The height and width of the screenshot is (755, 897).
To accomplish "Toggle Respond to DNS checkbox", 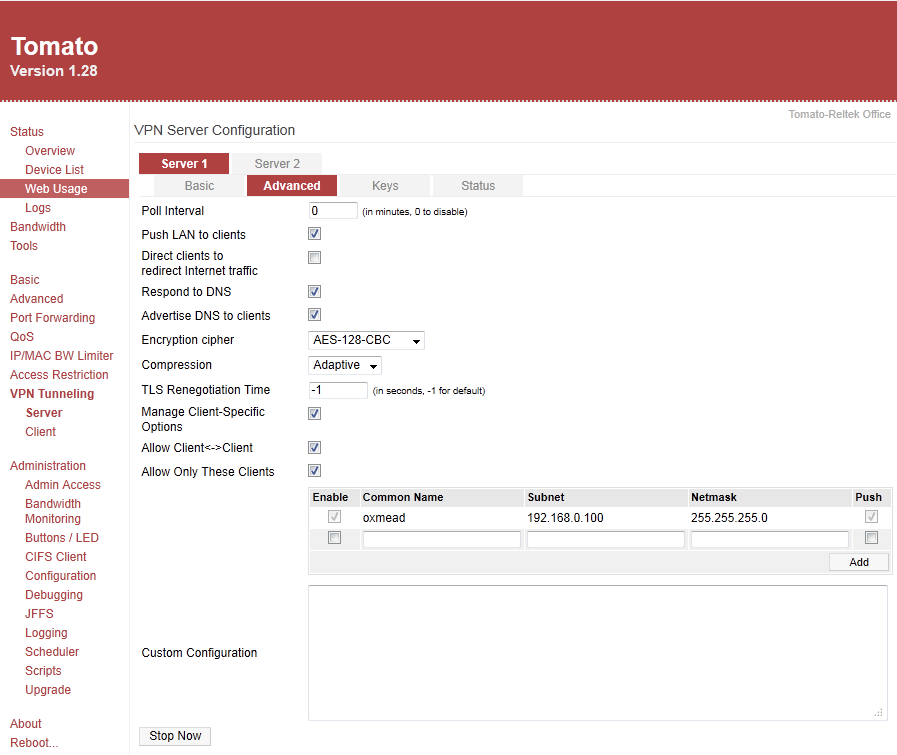I will [x=314, y=292].
